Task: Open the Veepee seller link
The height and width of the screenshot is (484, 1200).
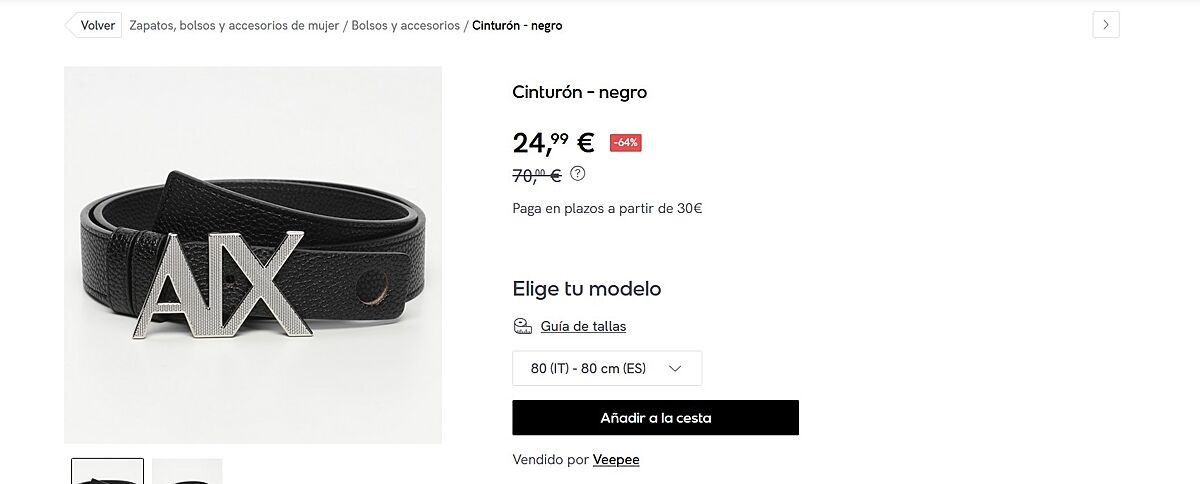Action: [x=616, y=460]
